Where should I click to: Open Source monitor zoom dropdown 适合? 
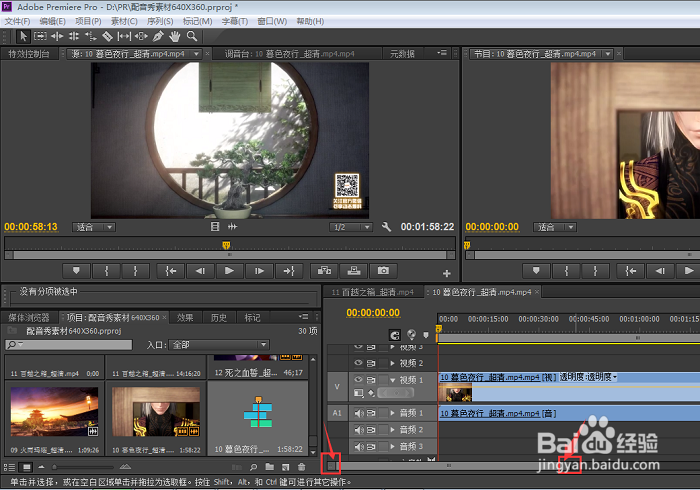[x=94, y=227]
